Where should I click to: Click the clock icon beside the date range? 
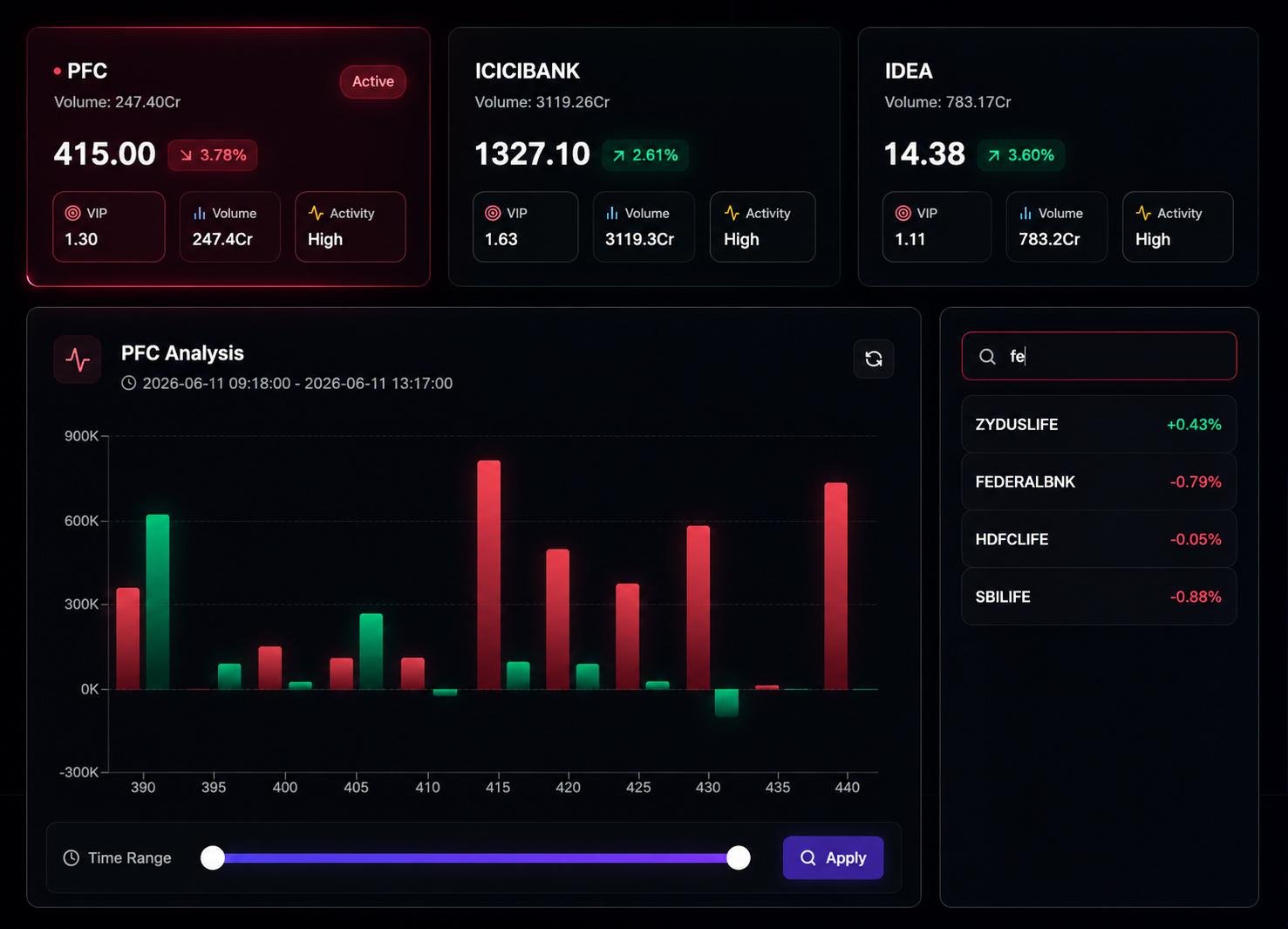click(x=128, y=383)
